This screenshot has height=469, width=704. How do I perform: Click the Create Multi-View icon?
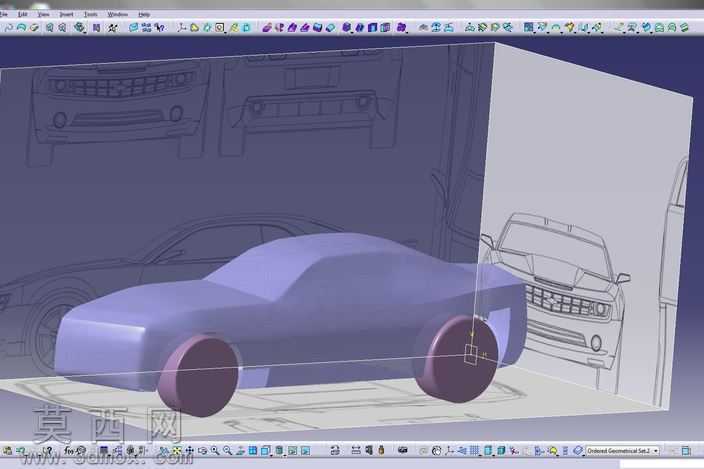click(253, 450)
